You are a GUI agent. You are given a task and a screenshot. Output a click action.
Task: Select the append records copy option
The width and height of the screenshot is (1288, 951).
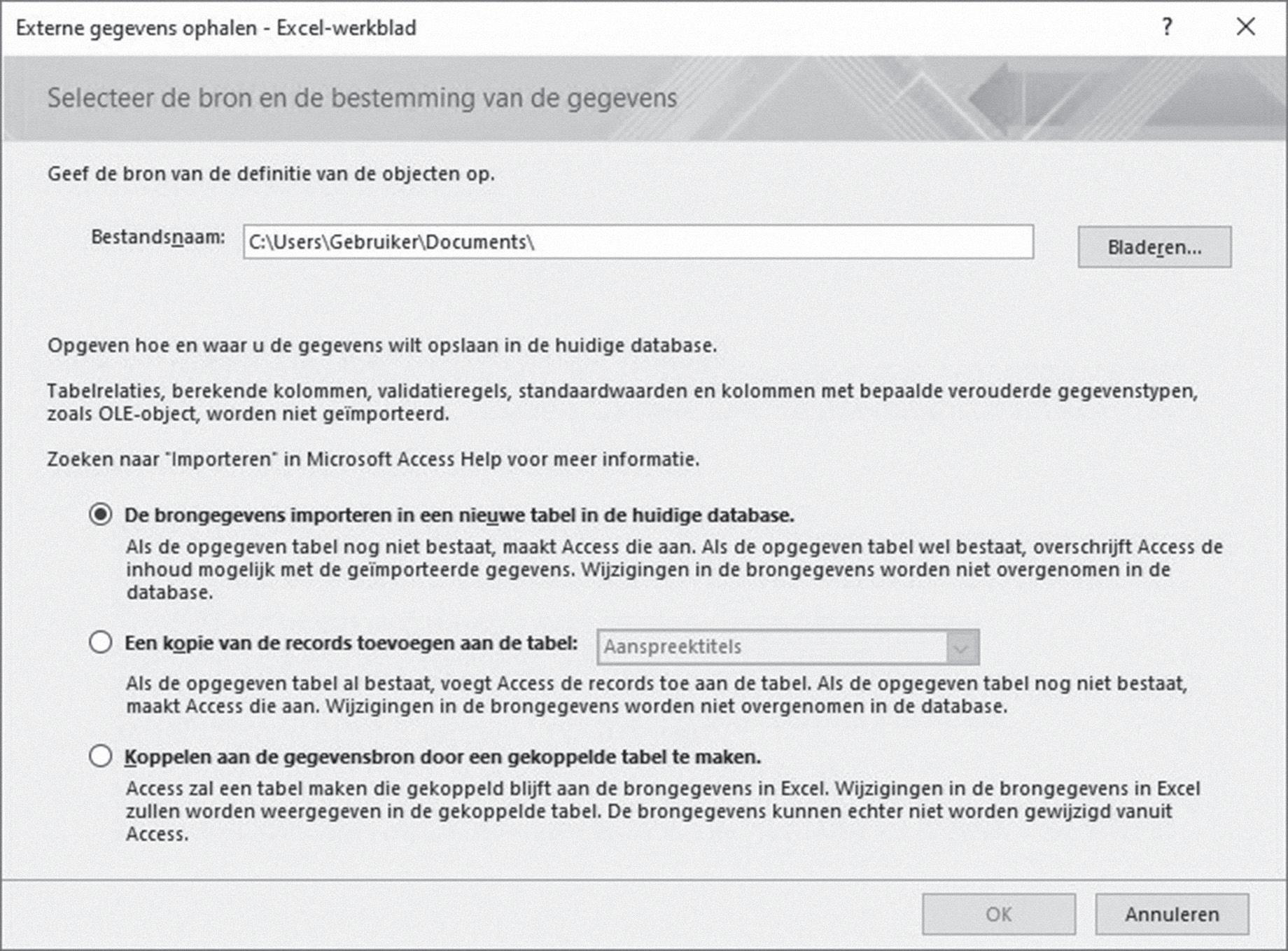101,642
